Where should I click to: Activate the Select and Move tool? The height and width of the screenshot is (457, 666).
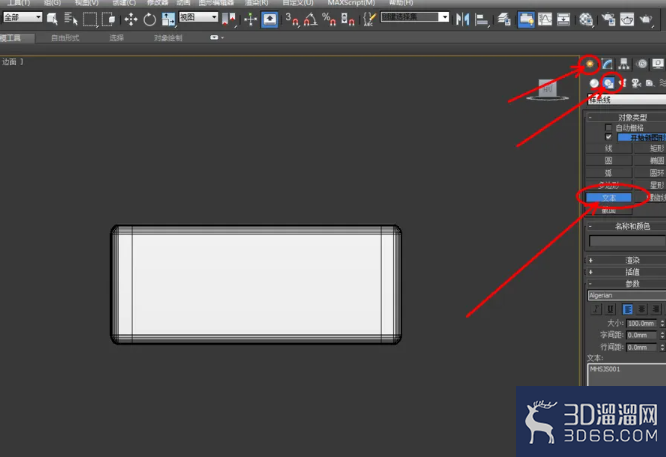[x=131, y=19]
